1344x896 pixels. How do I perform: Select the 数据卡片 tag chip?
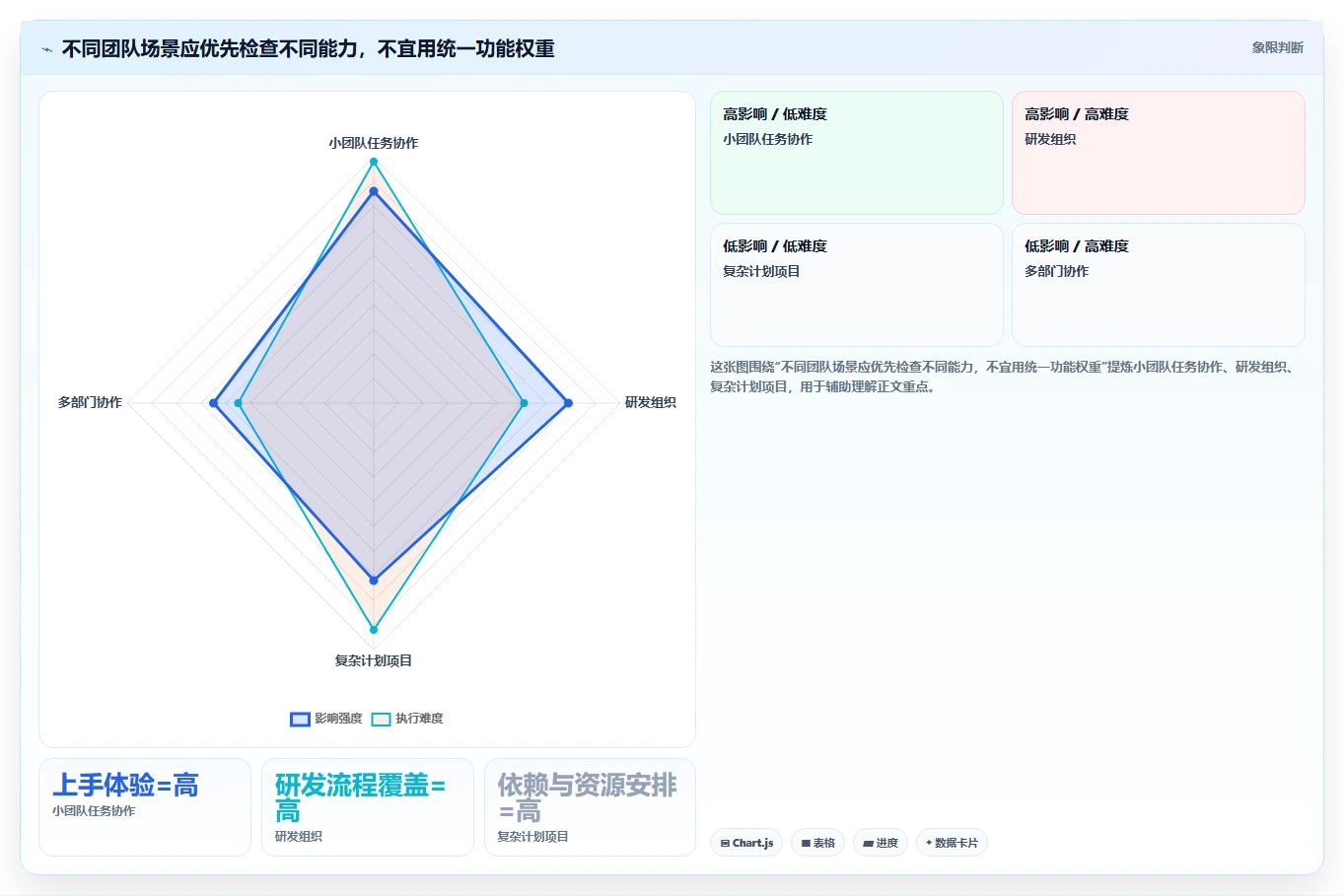pyautogui.click(x=952, y=843)
